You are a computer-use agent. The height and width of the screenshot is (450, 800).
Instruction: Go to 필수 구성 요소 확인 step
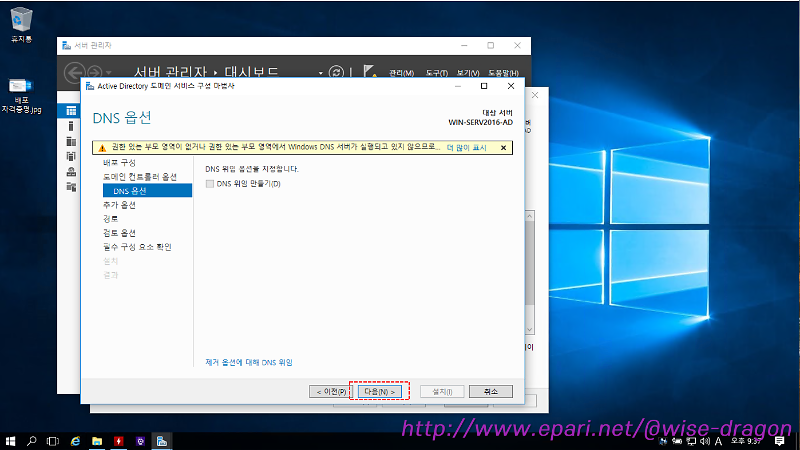click(137, 247)
